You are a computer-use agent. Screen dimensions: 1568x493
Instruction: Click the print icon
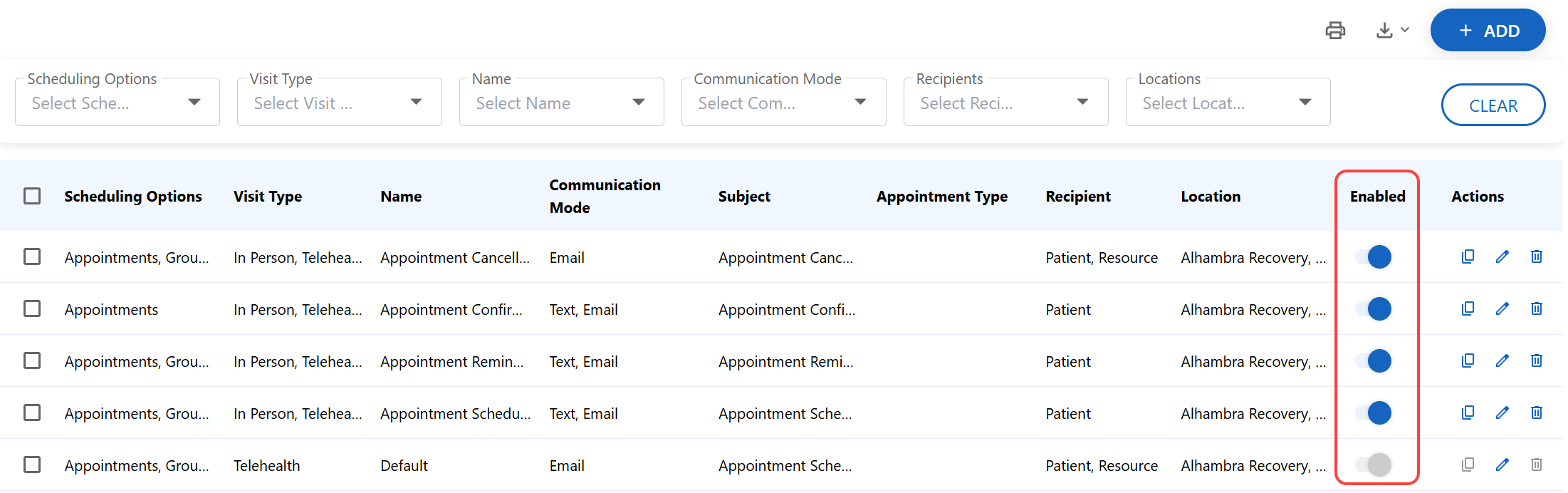tap(1335, 31)
